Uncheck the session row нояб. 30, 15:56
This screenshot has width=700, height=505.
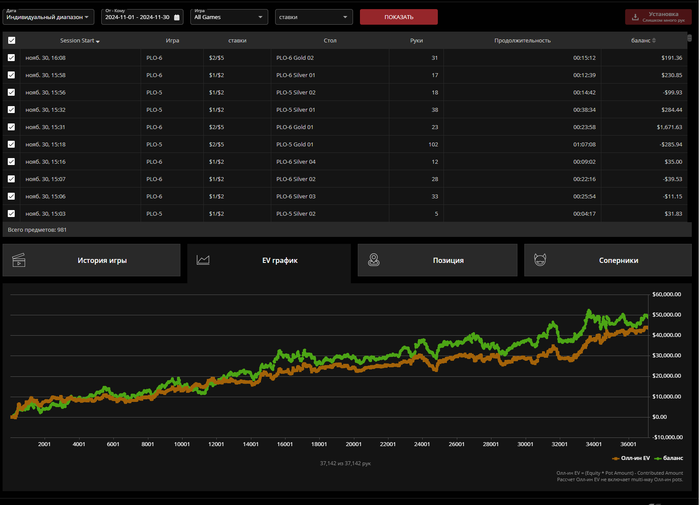[x=12, y=92]
